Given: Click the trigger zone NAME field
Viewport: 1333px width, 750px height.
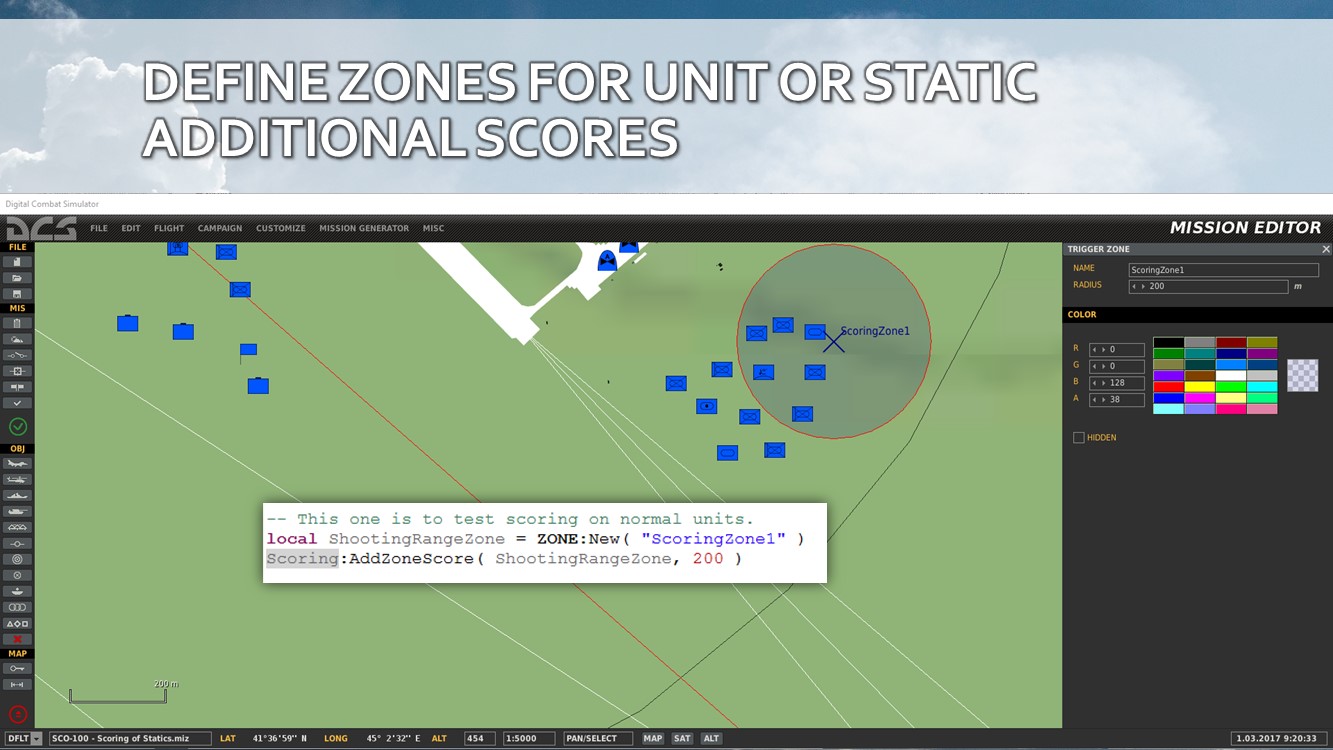Looking at the screenshot, I should (1223, 270).
